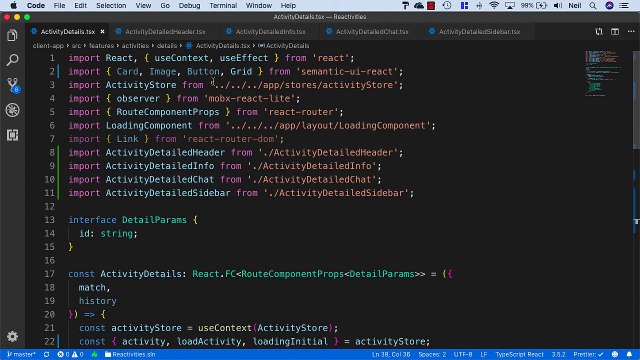Click client-app in the breadcrumb
The height and width of the screenshot is (360, 640).
[48, 46]
